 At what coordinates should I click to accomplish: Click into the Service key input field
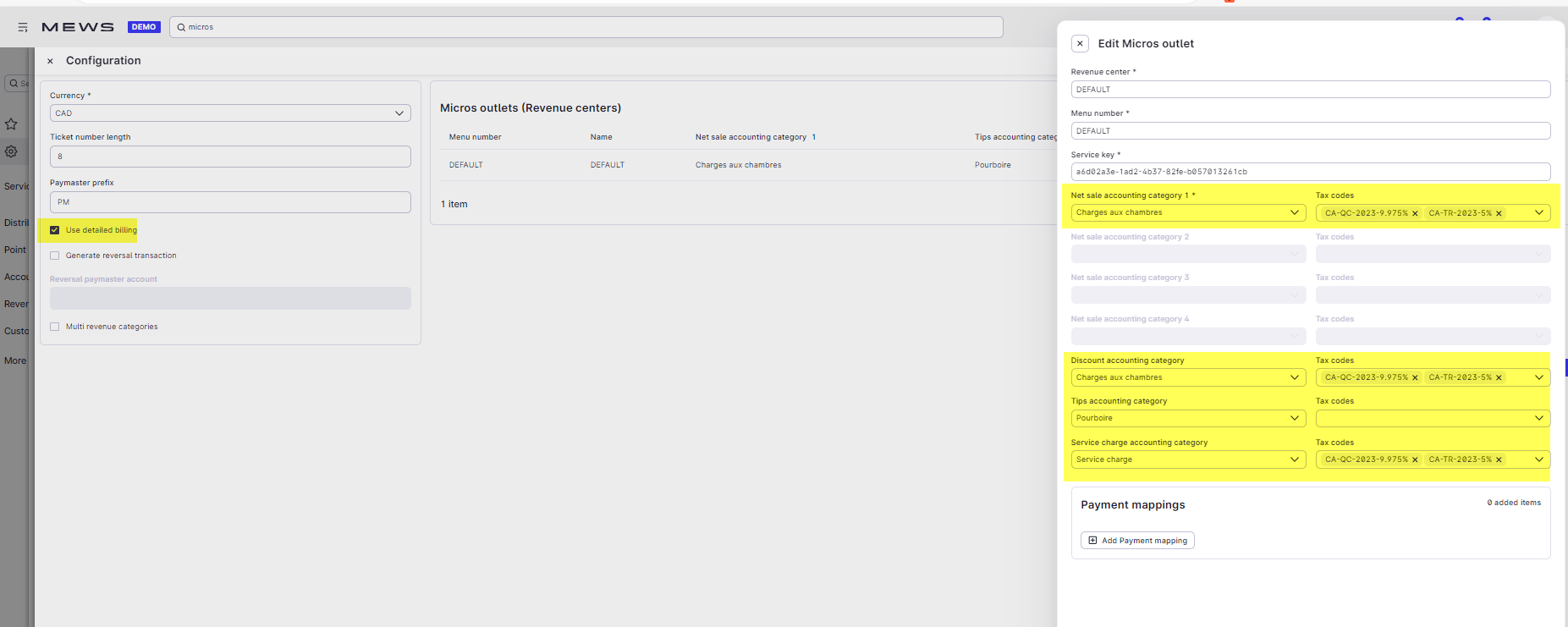click(1310, 172)
